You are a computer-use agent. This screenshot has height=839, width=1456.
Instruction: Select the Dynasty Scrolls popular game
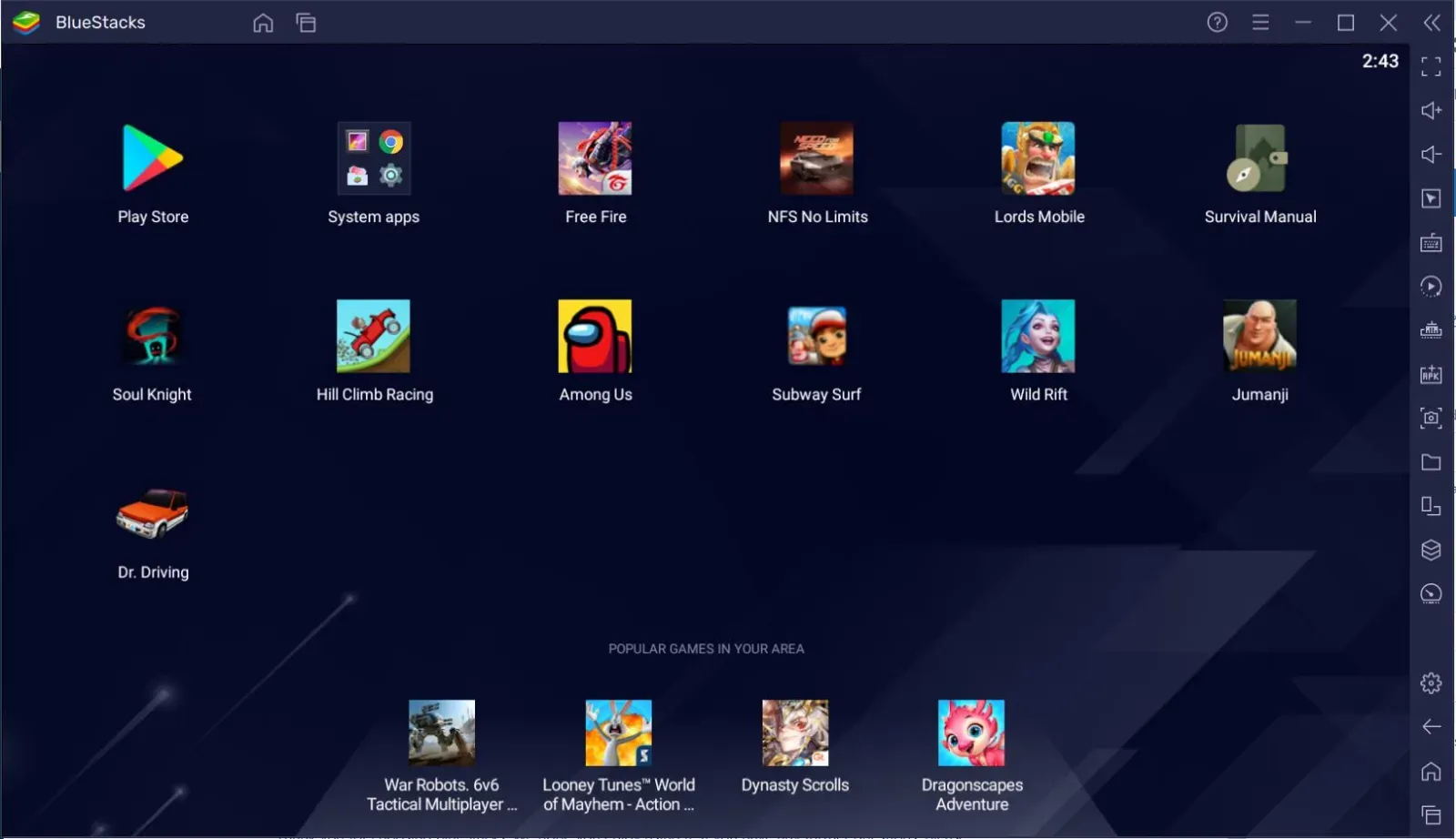click(x=795, y=733)
